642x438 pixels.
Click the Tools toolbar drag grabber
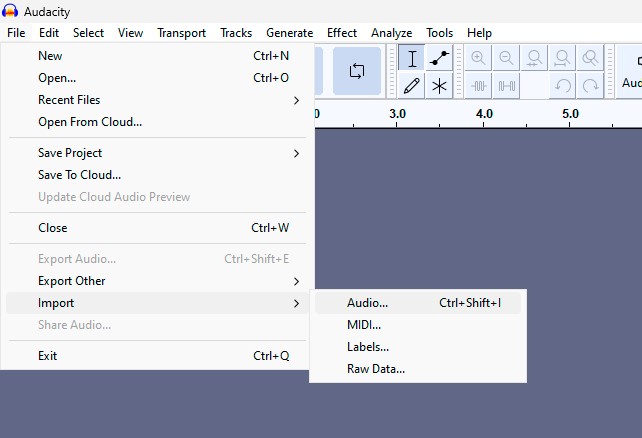click(391, 72)
